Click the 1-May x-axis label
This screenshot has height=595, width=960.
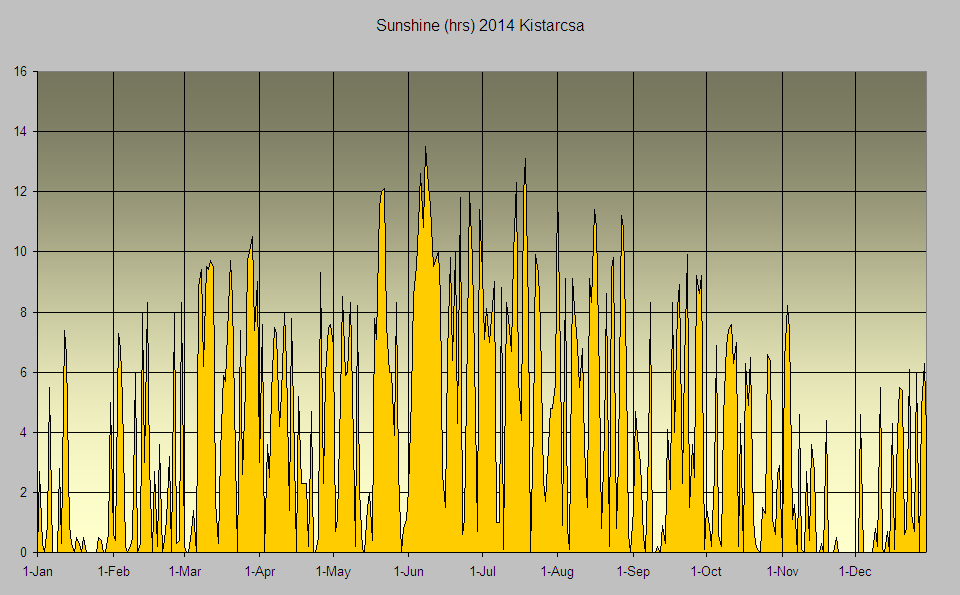point(333,572)
